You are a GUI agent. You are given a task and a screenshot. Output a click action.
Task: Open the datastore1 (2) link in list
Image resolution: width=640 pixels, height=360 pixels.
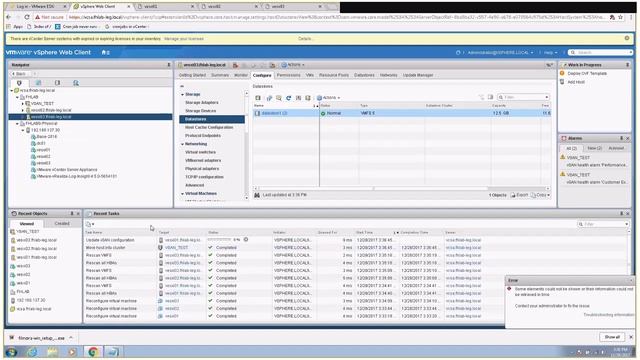tap(274, 113)
